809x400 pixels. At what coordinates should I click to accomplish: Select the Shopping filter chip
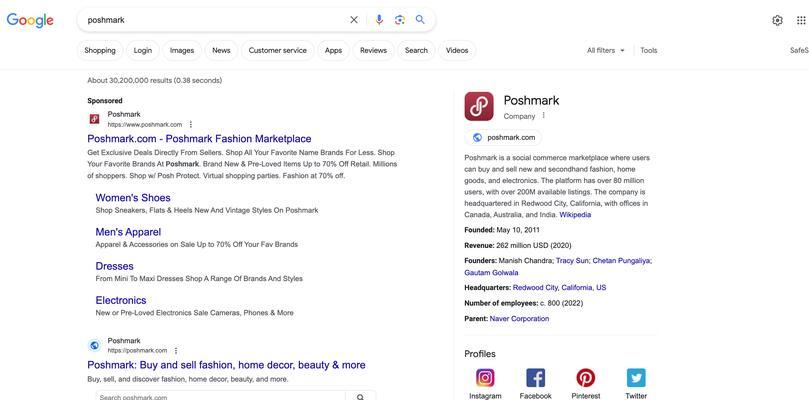click(100, 51)
